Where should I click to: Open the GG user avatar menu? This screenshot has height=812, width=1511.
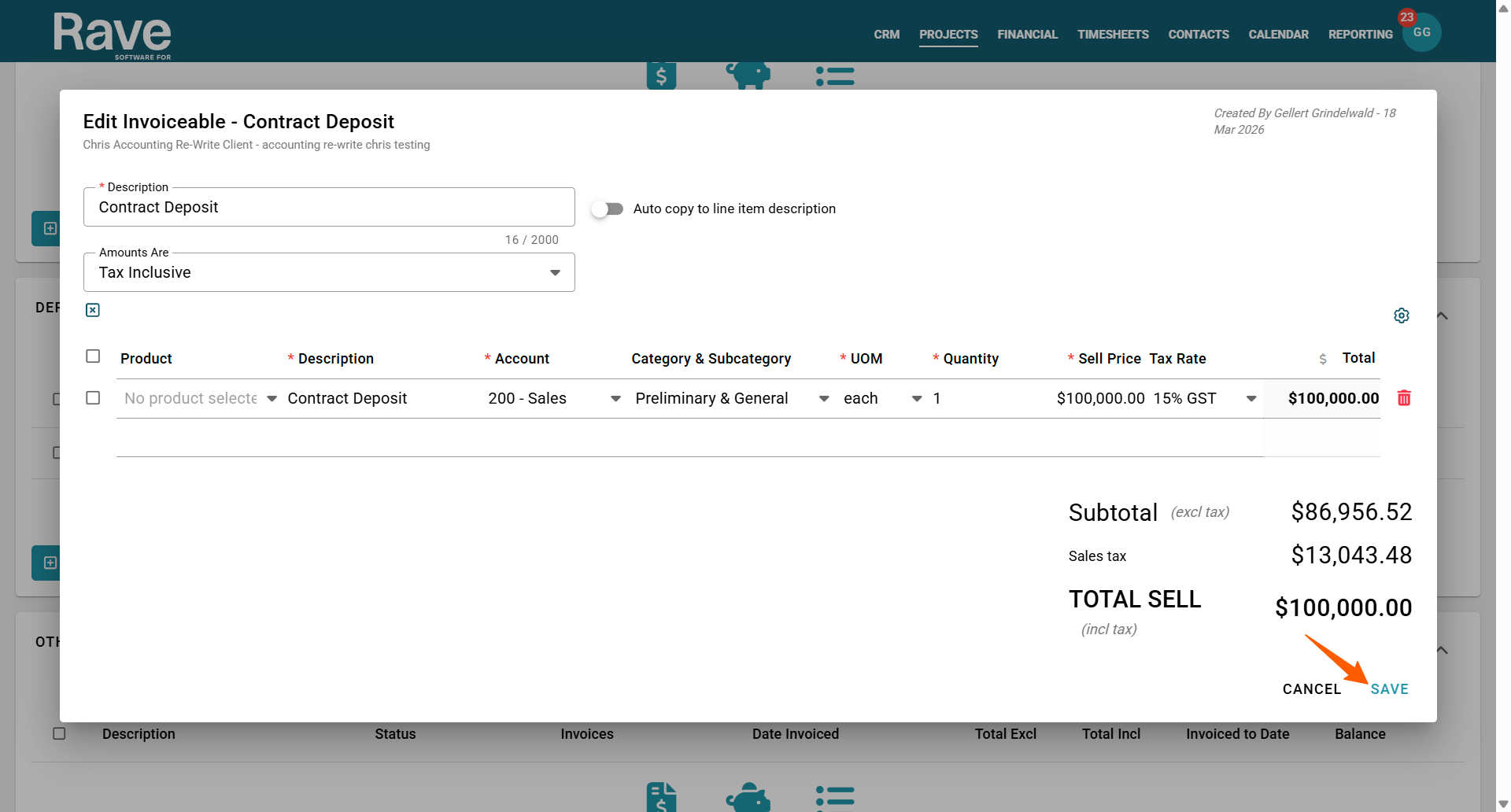pos(1421,32)
